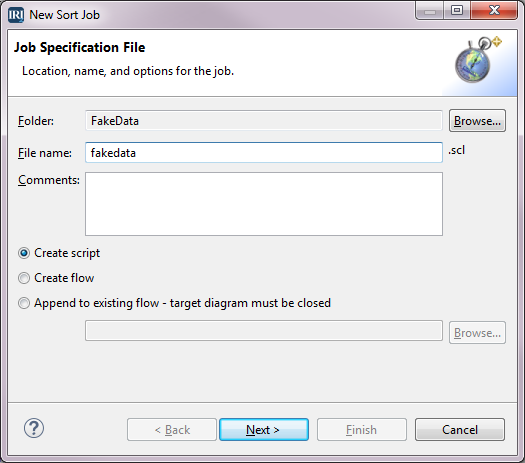Click inside the Comments text area
525x463 pixels.
click(x=264, y=204)
